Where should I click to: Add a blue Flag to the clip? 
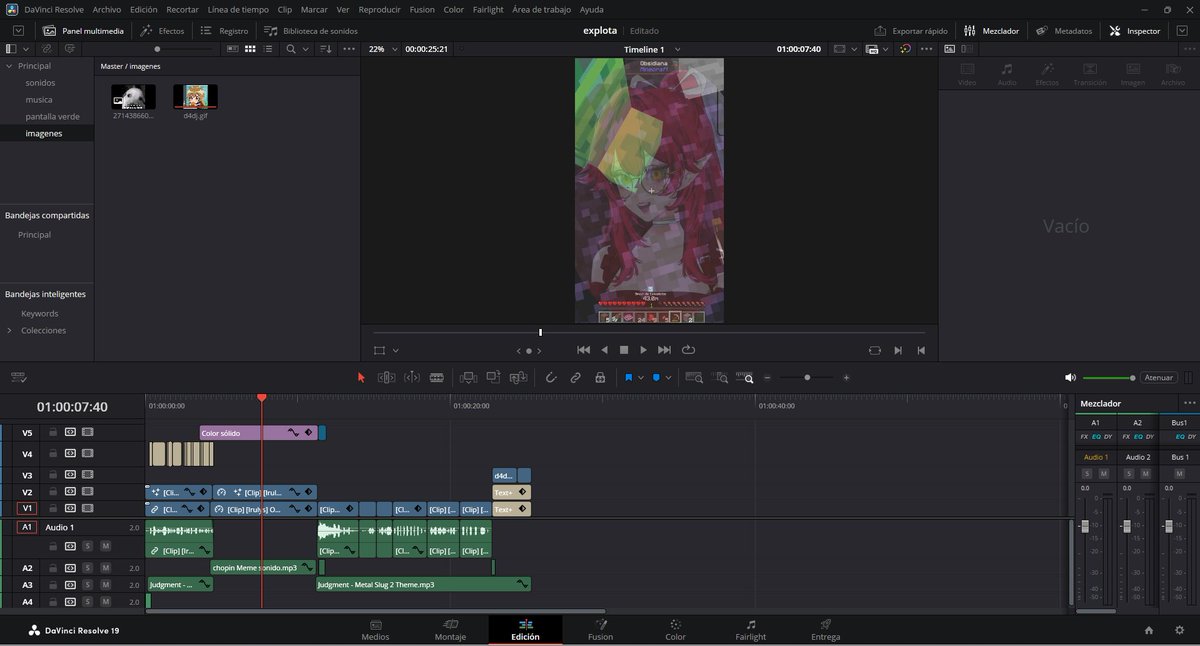(x=629, y=377)
